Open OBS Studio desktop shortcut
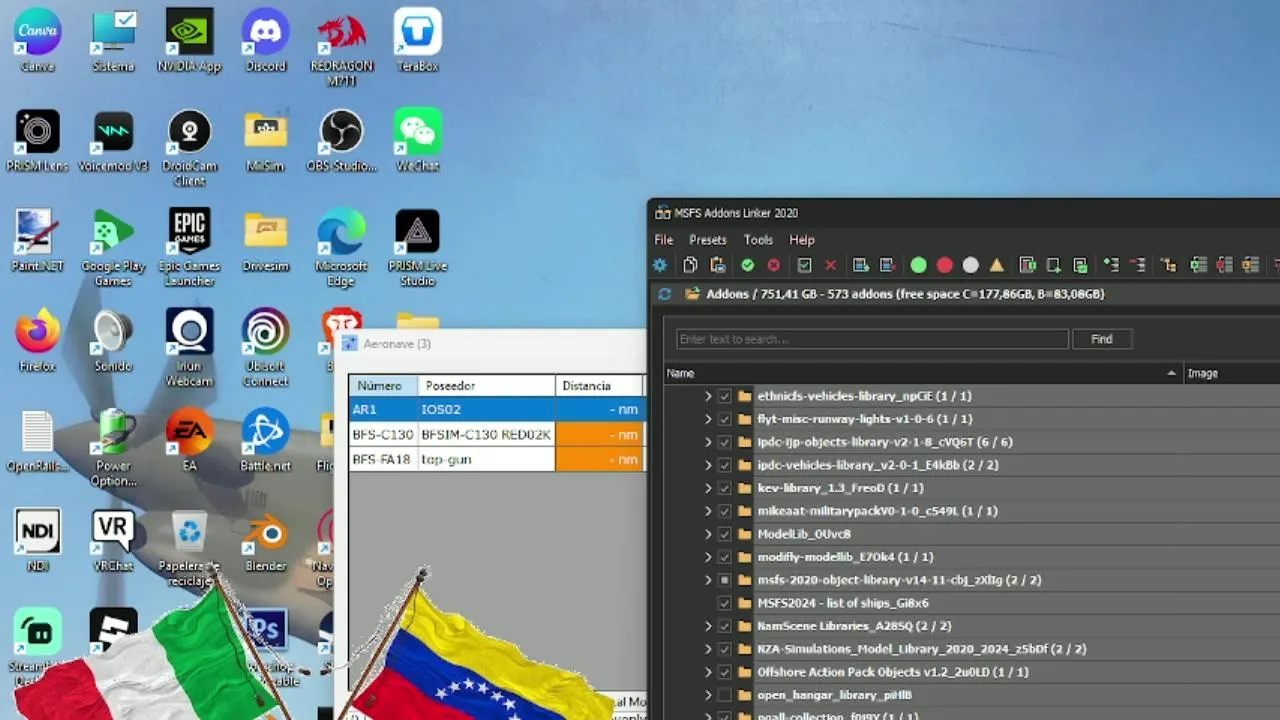Screen dimensions: 1280x720 click(x=341, y=140)
